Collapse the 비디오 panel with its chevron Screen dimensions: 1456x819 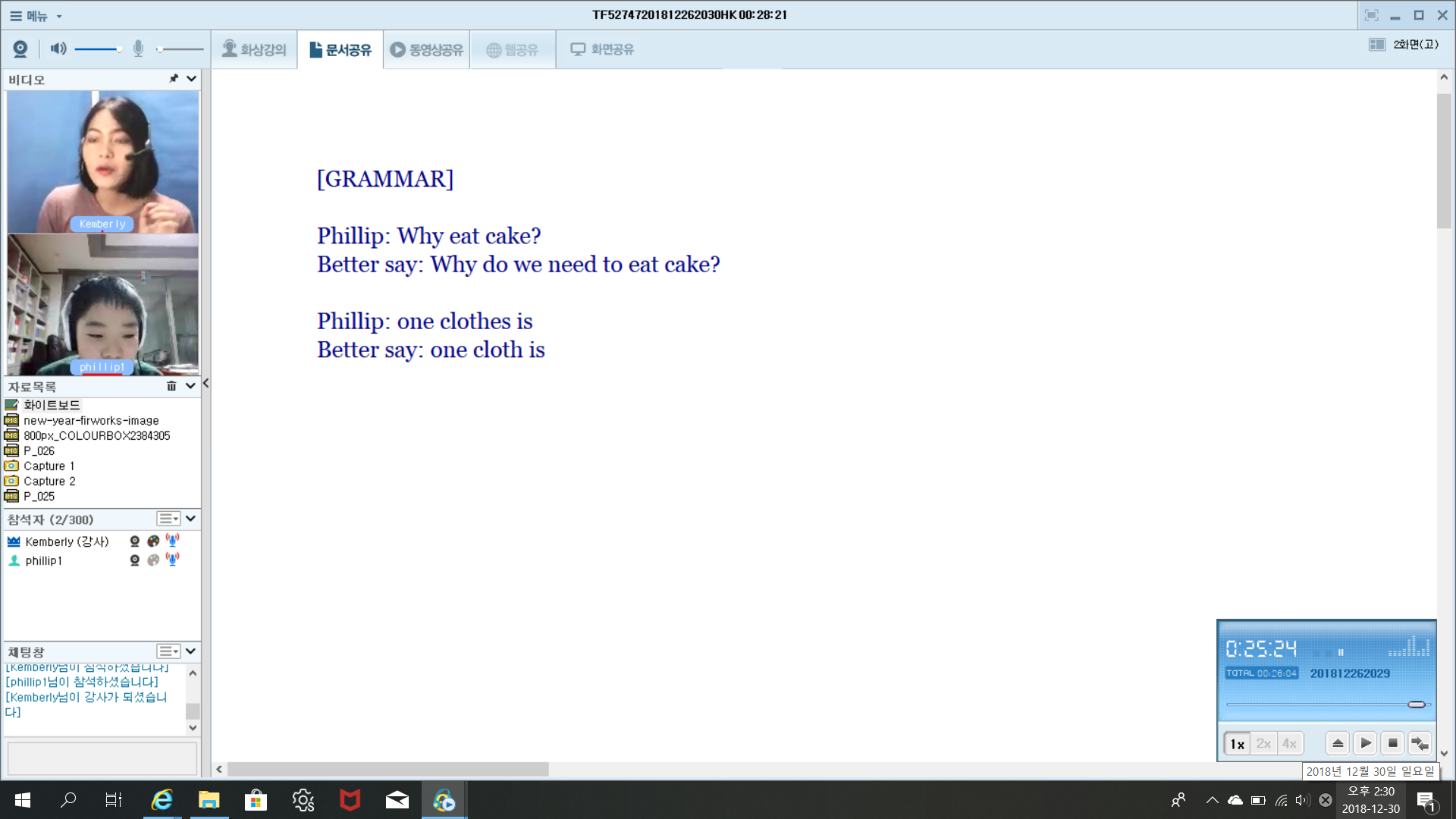[x=191, y=78]
